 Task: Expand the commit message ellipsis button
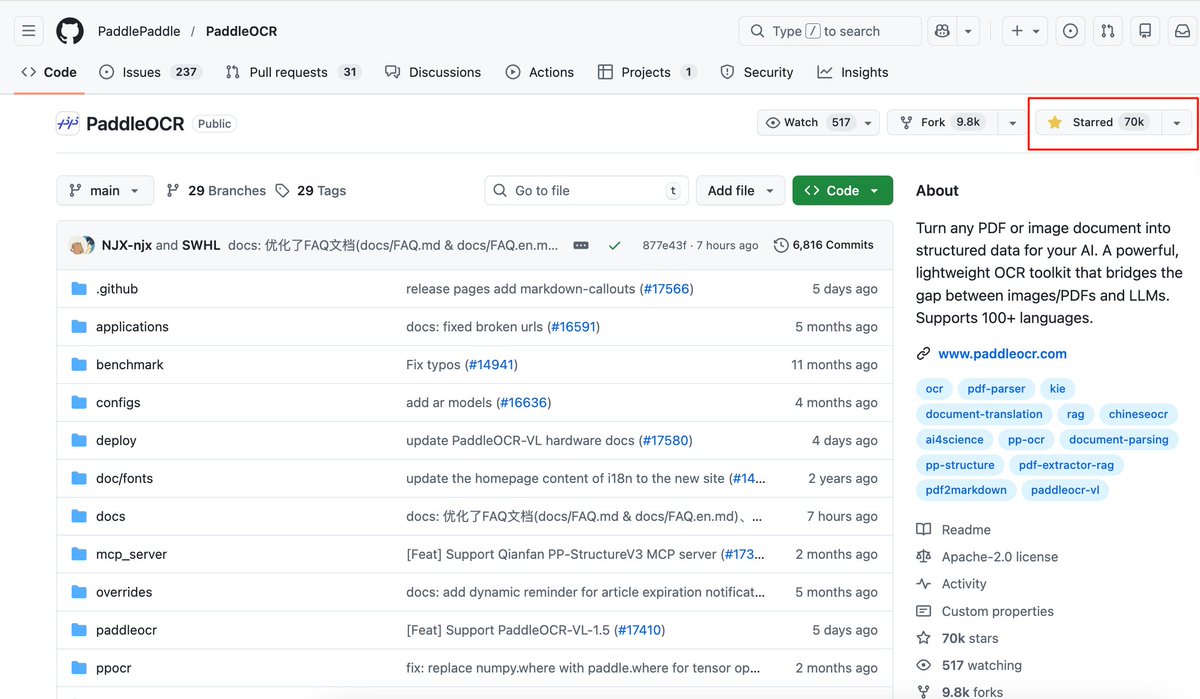pyautogui.click(x=580, y=245)
